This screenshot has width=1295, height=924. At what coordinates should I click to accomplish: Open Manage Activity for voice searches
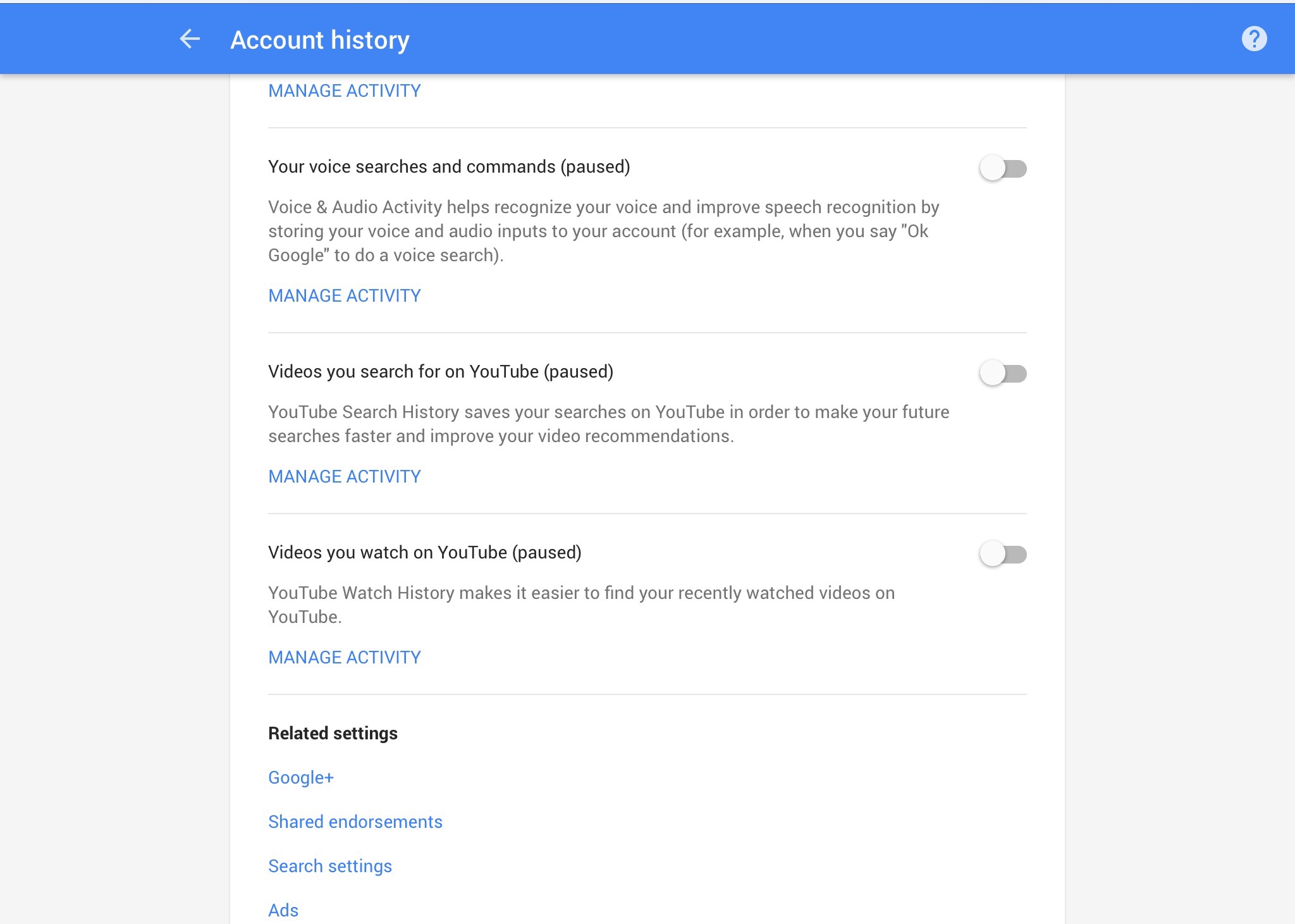[x=344, y=296]
